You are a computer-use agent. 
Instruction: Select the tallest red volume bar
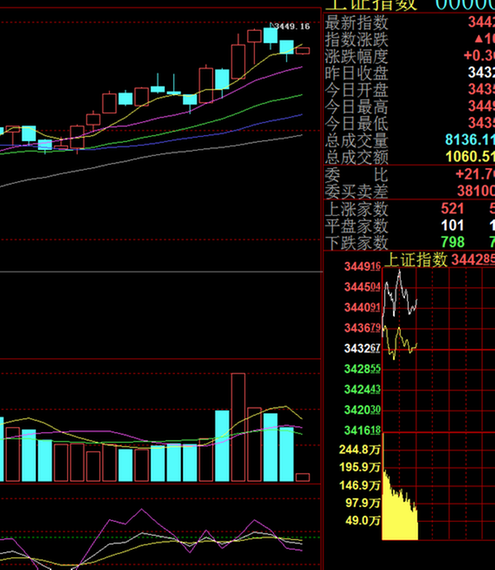(x=238, y=427)
